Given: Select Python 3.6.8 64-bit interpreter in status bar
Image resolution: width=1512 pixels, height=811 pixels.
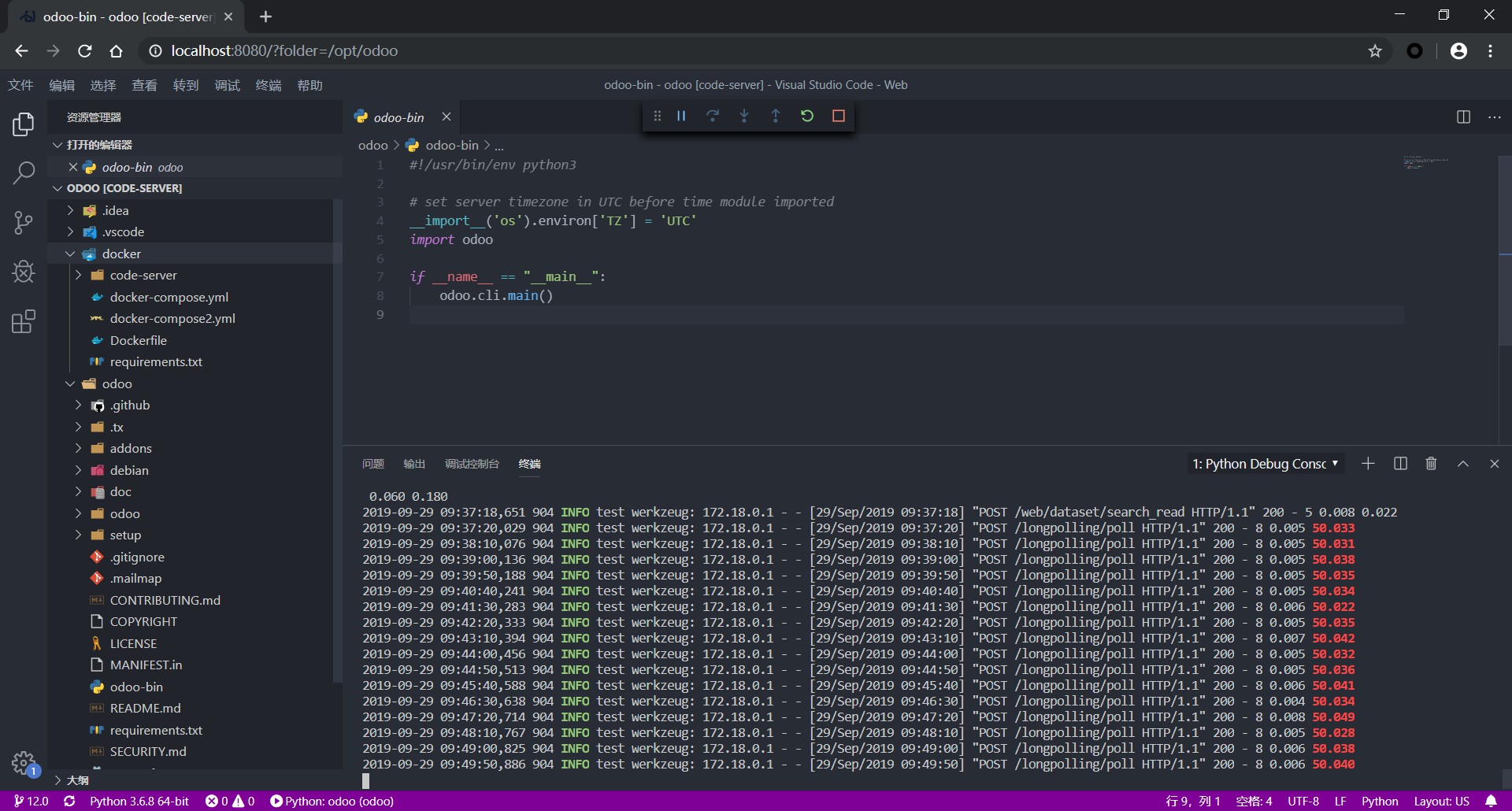Looking at the screenshot, I should (139, 801).
